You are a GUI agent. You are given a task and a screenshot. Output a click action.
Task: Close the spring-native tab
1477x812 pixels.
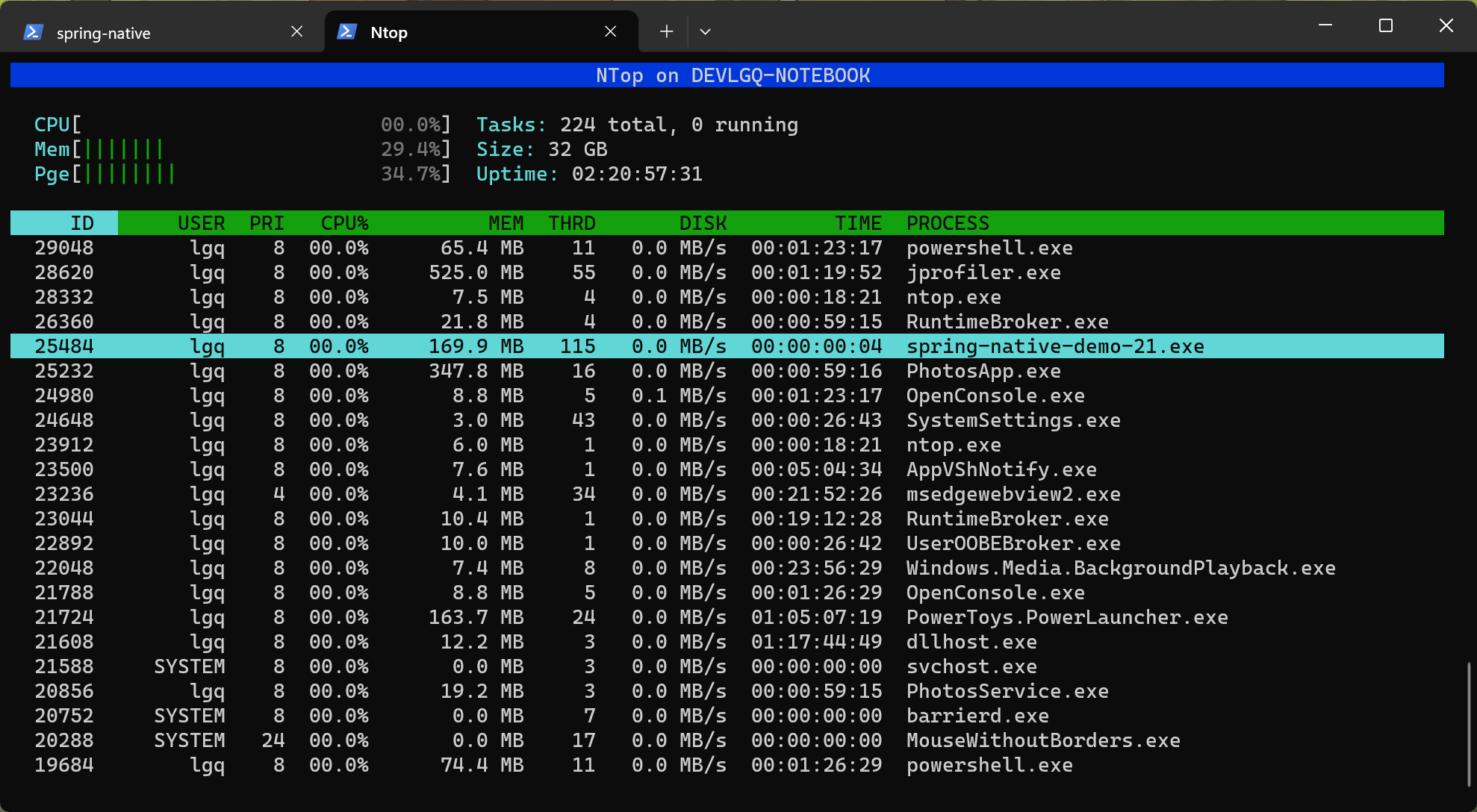[x=296, y=31]
